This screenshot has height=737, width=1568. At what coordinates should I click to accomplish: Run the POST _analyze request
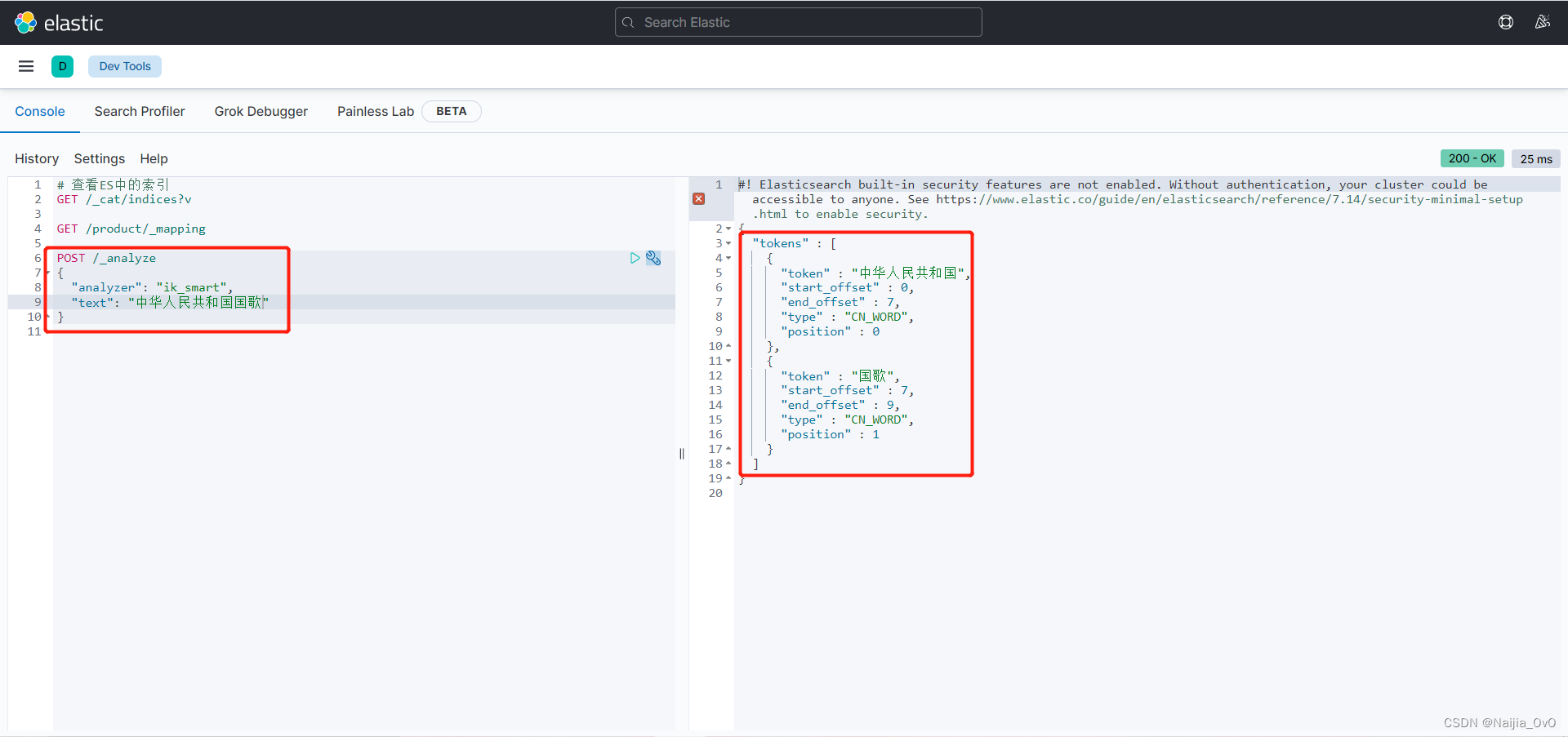click(x=635, y=258)
